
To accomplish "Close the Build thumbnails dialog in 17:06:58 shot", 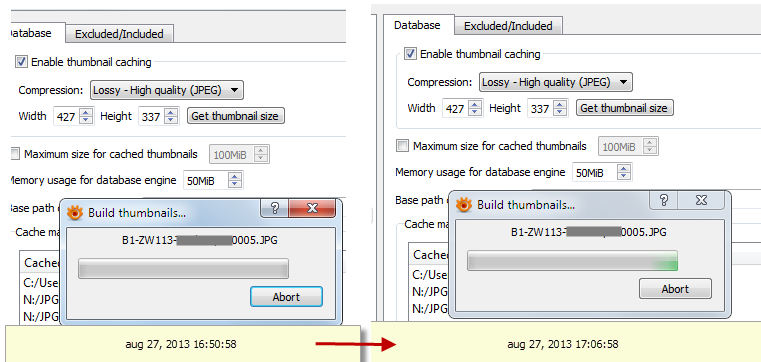I will tap(701, 199).
